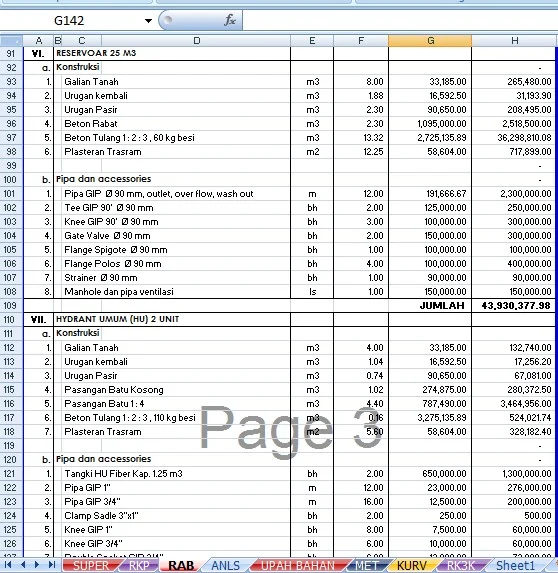Open the Name Box dropdown arrow
Screen dimensions: 558x573
point(148,21)
